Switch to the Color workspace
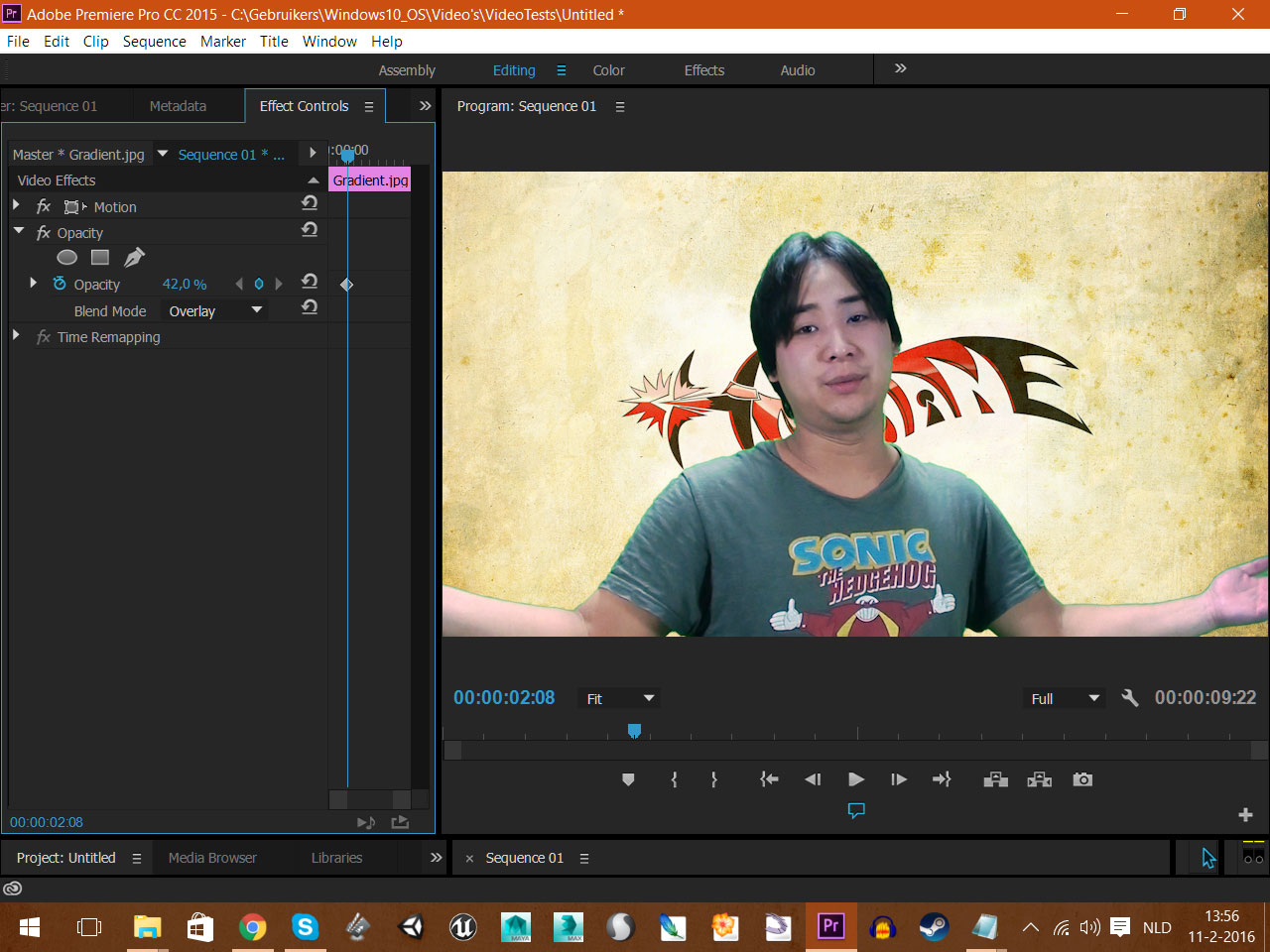Screen dimensions: 1270x952 click(x=608, y=70)
